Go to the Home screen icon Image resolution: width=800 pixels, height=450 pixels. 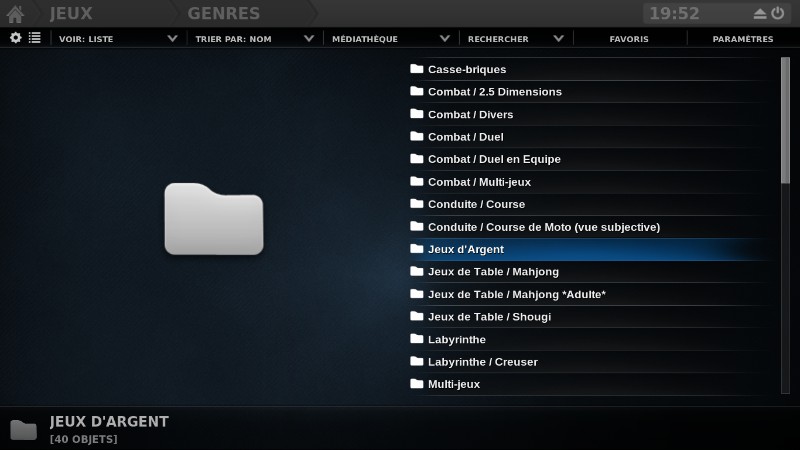pyautogui.click(x=15, y=14)
